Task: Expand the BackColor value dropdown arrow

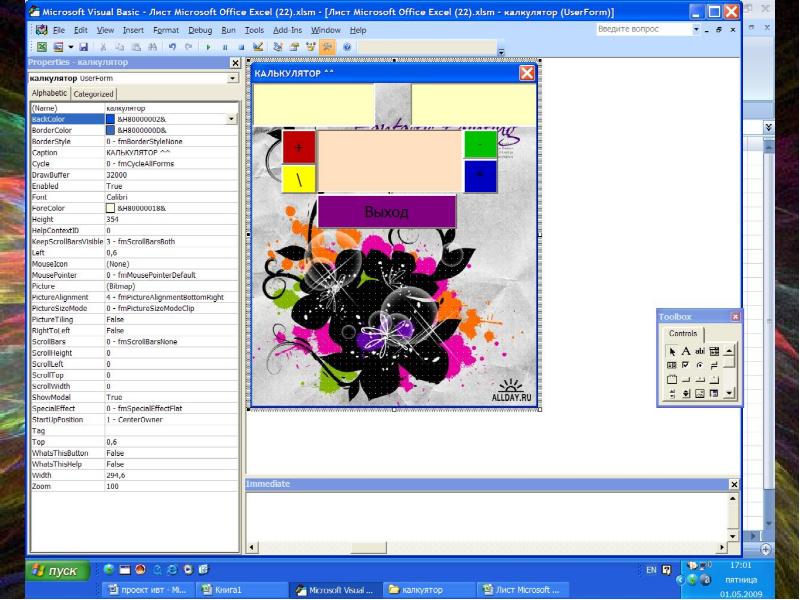Action: (x=232, y=119)
